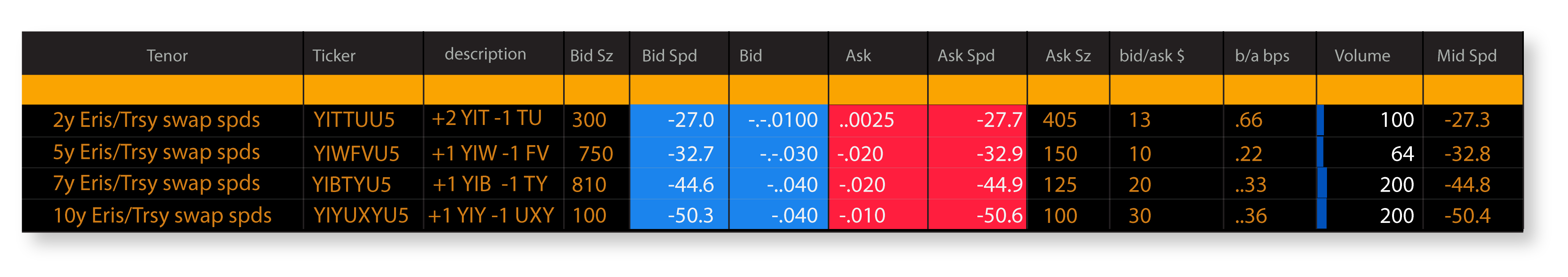Sort by the Ticker column header
Viewport: 1568px width, 277px height.
pos(334,55)
